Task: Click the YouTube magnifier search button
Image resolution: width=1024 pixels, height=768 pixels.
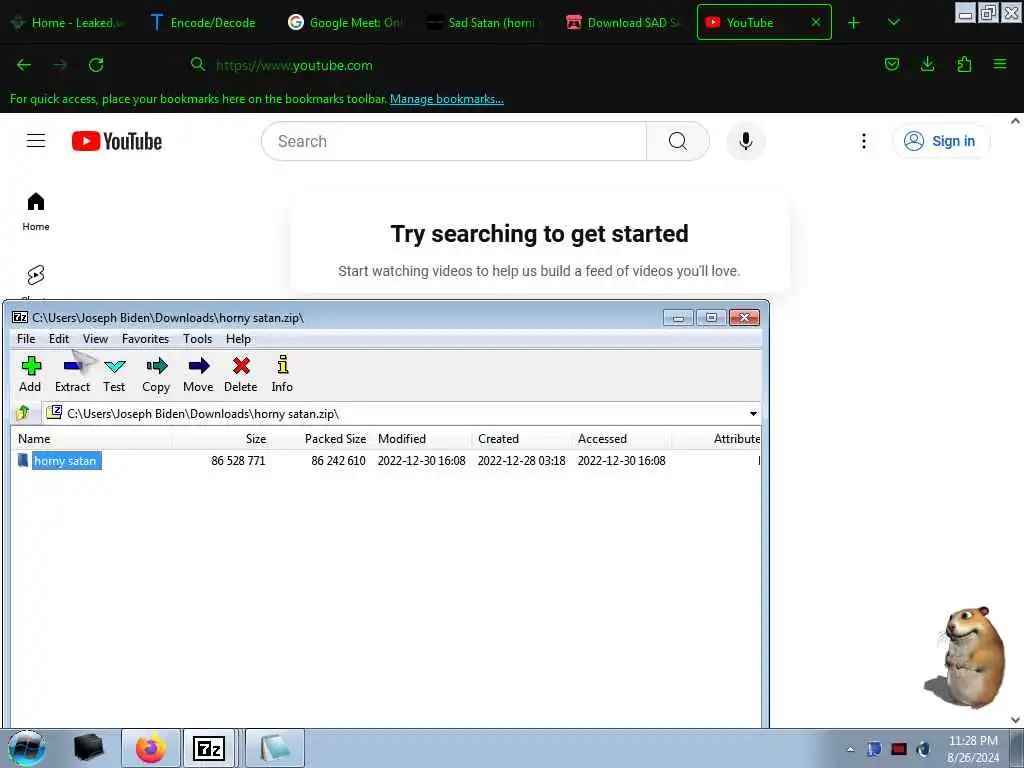Action: point(678,141)
